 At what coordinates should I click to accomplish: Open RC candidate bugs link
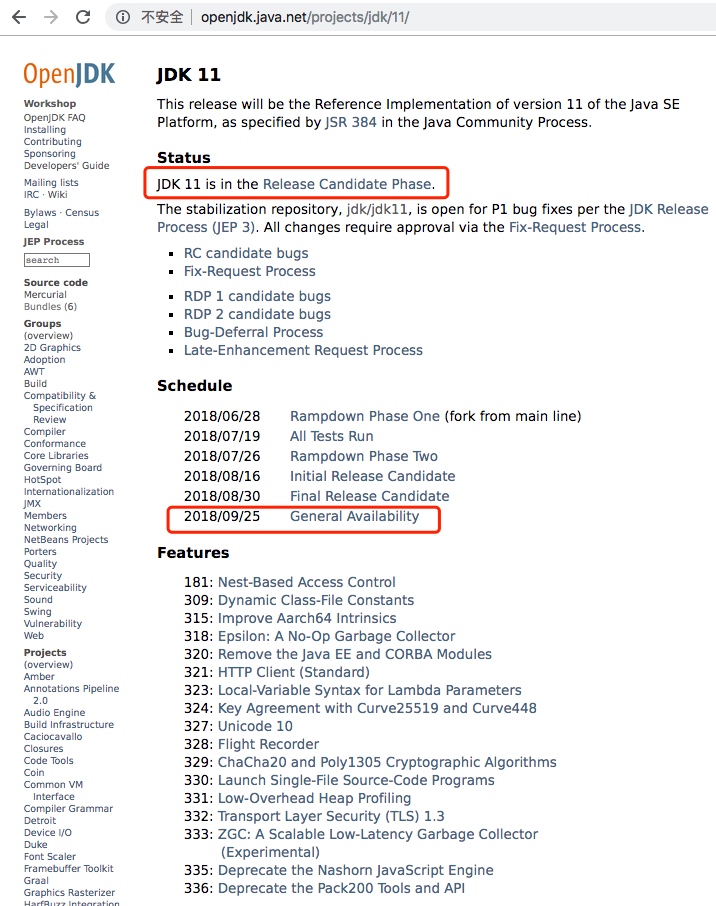point(246,253)
